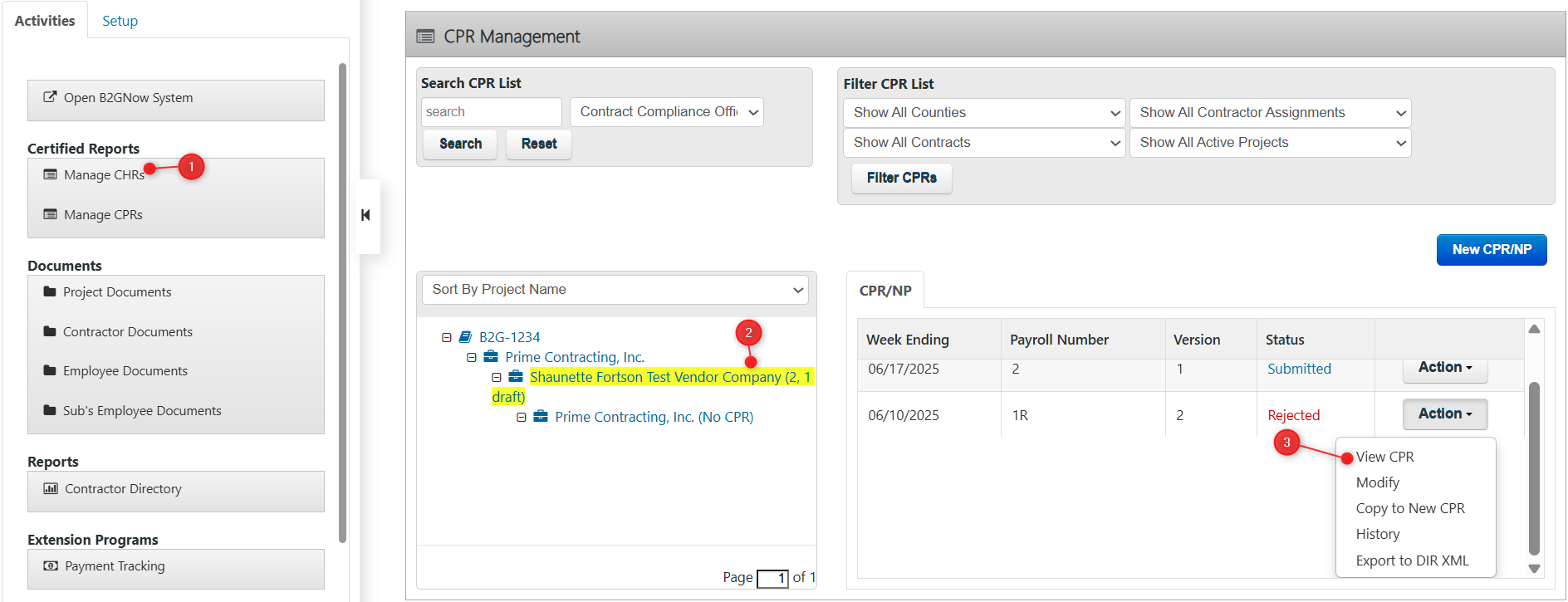
Task: Open the Show All Counties dropdown
Action: pos(984,113)
